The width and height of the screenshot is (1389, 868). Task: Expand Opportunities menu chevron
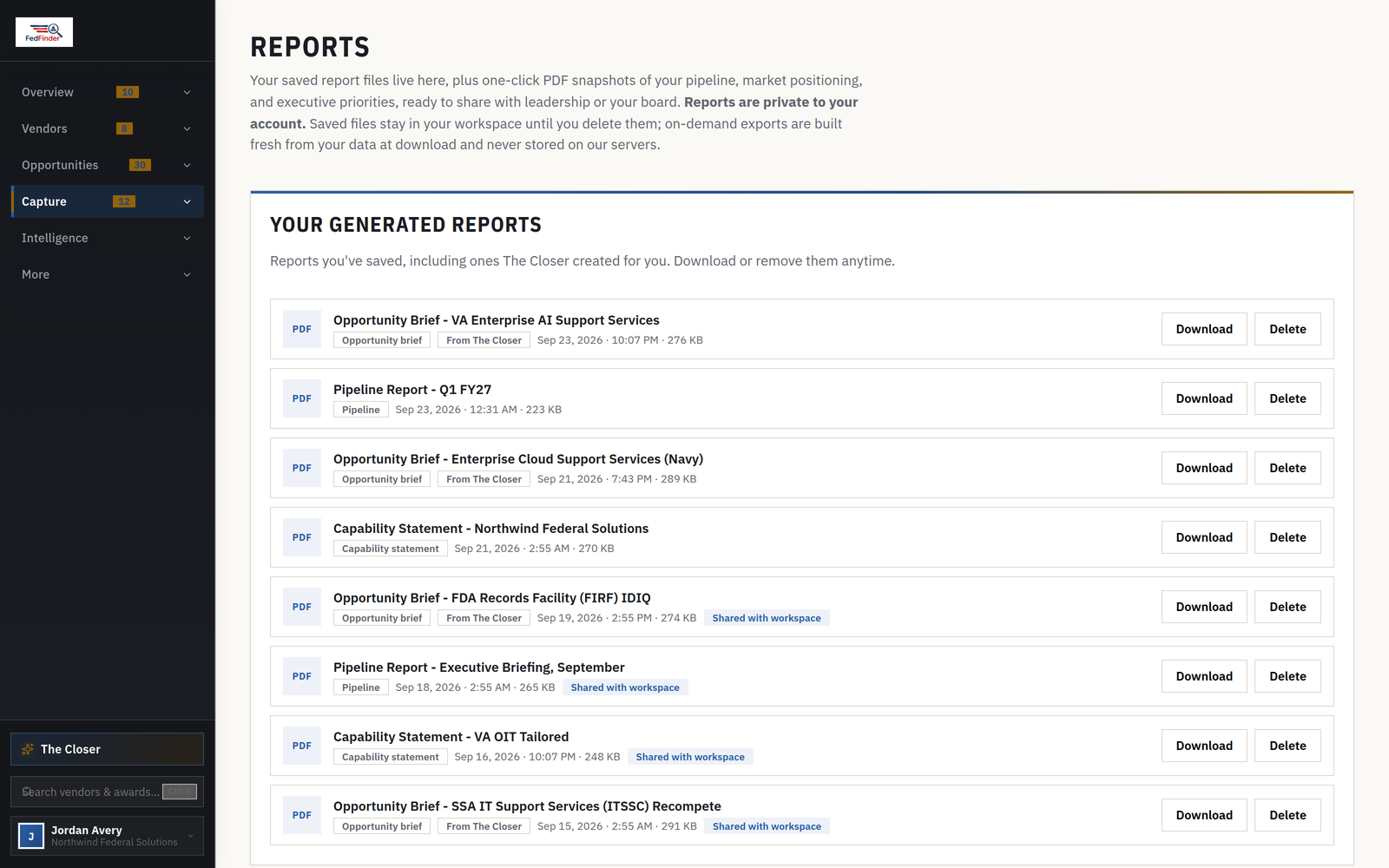[187, 165]
